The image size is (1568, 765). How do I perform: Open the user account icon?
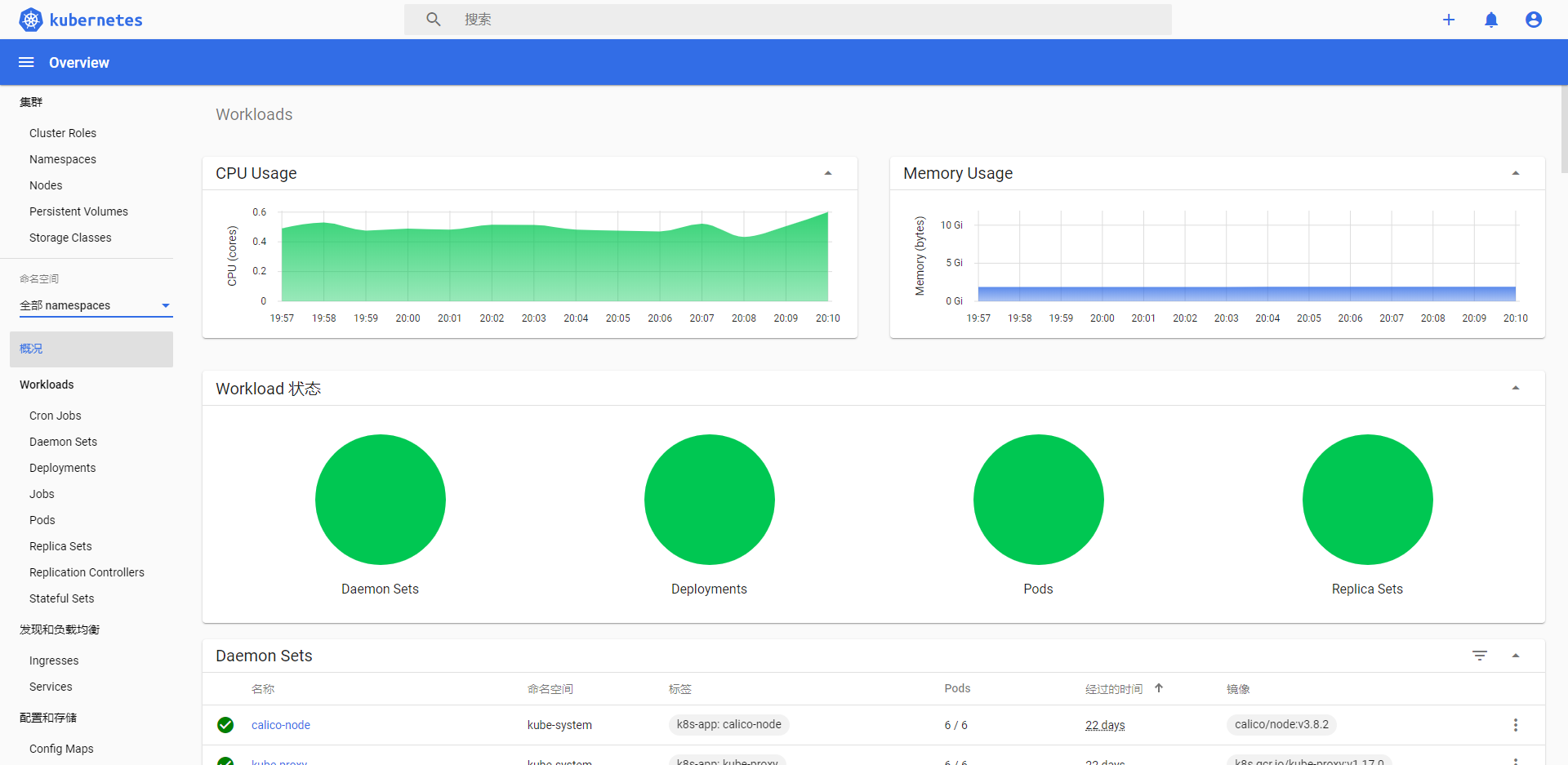pyautogui.click(x=1534, y=20)
